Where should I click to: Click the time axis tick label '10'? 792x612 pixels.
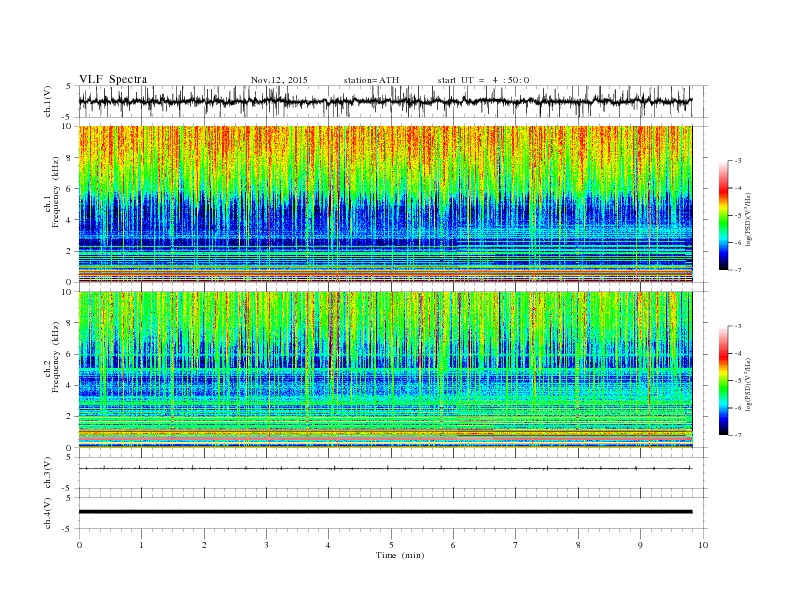(x=703, y=545)
